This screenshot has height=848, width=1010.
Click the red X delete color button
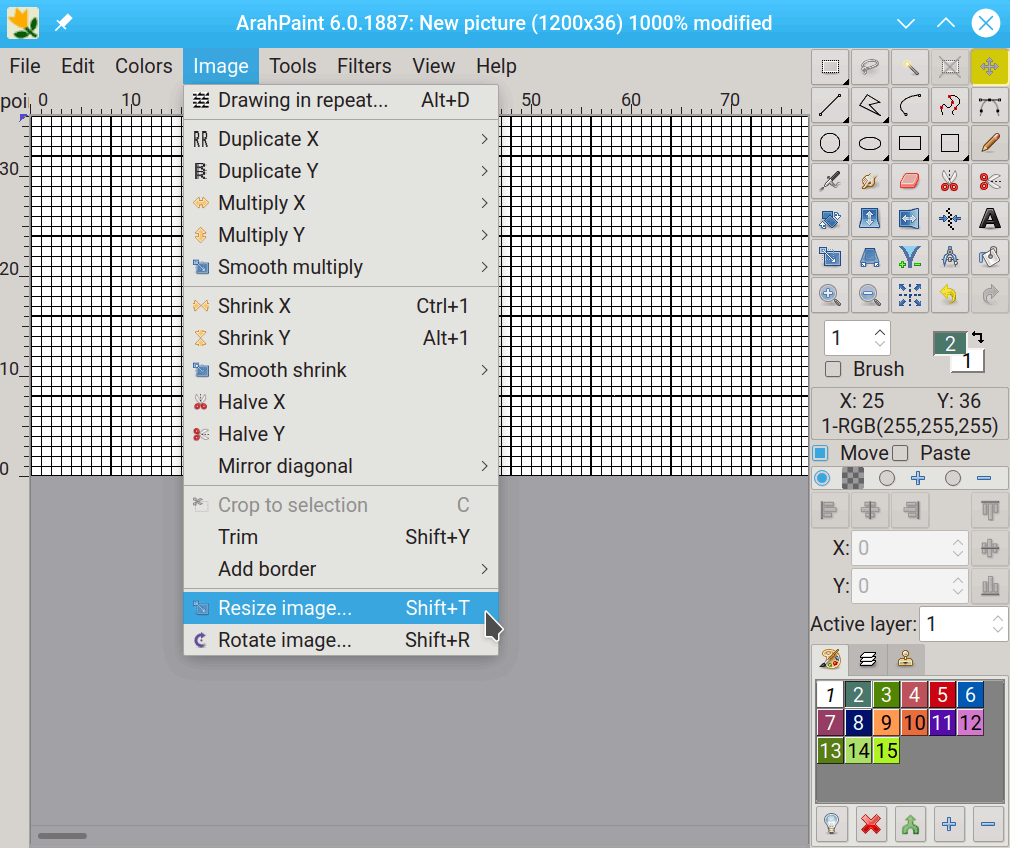(871, 824)
